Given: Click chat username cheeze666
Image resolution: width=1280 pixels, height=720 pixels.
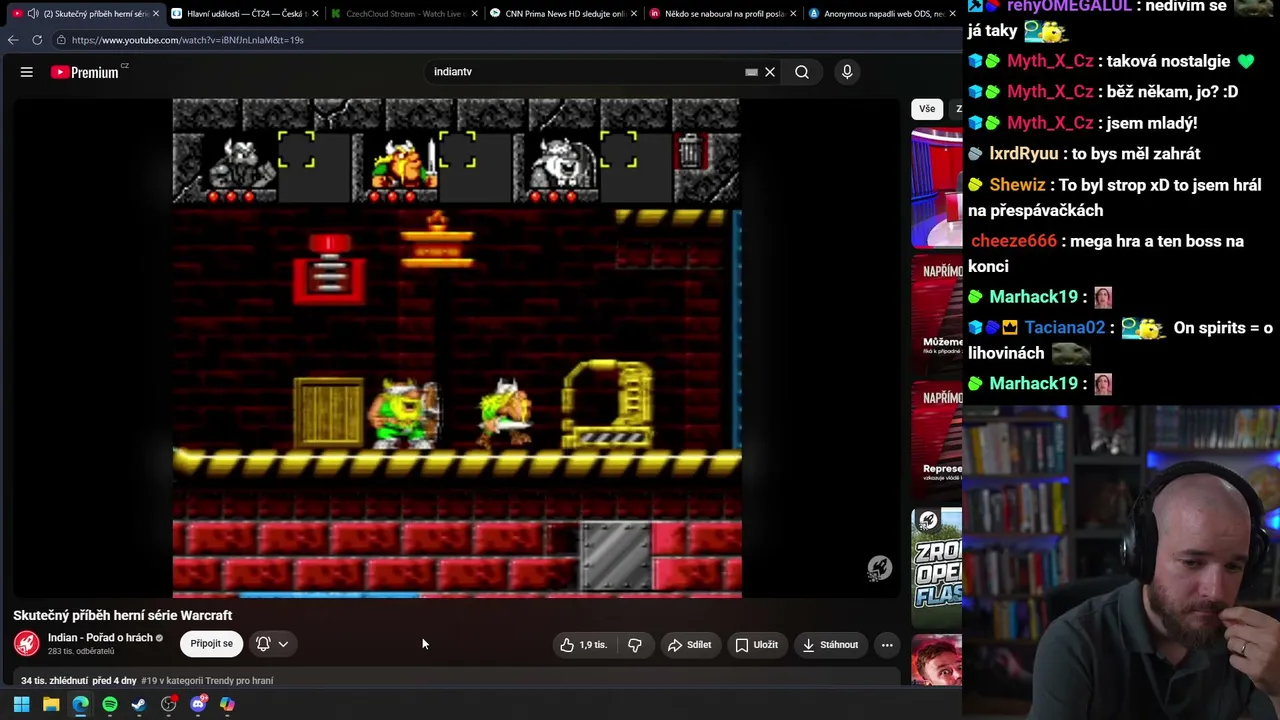Looking at the screenshot, I should [x=1013, y=241].
